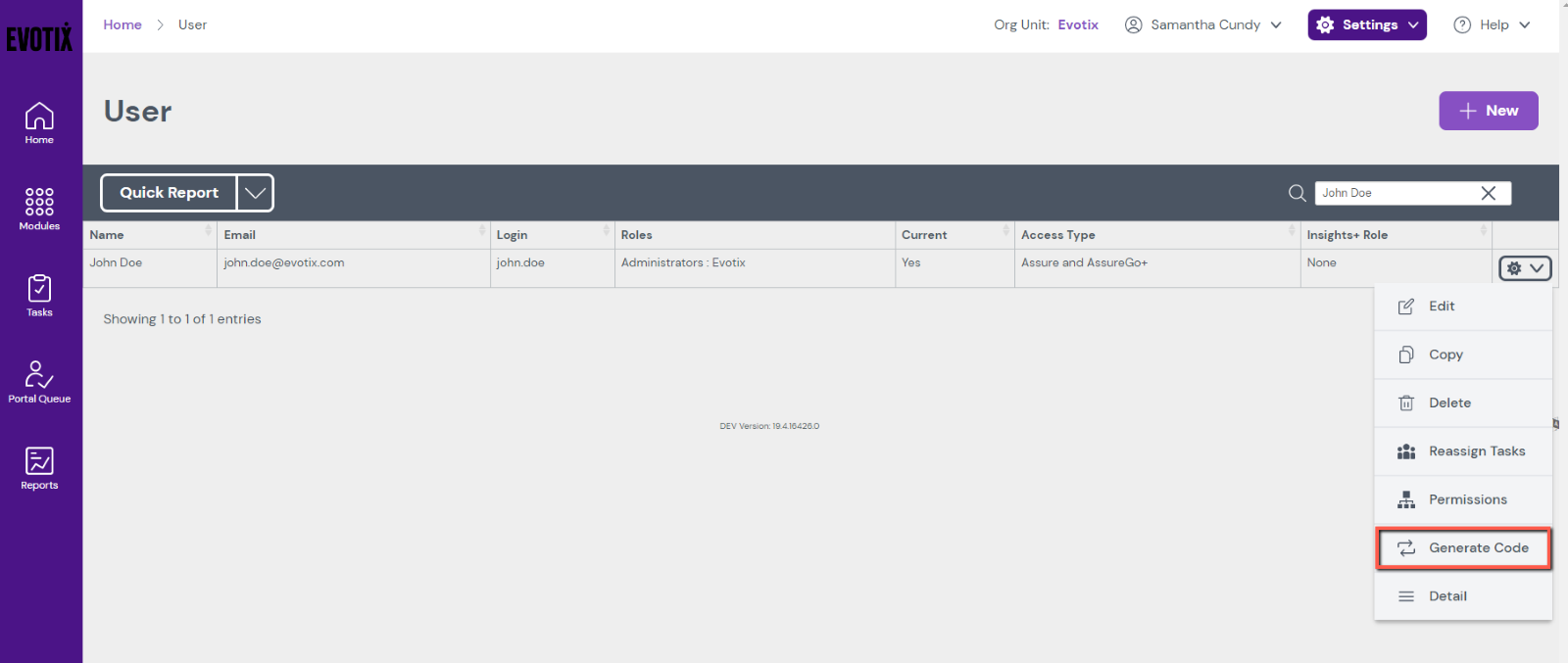The width and height of the screenshot is (1568, 663).
Task: Expand the Quick Report dropdown arrow
Action: (x=255, y=193)
